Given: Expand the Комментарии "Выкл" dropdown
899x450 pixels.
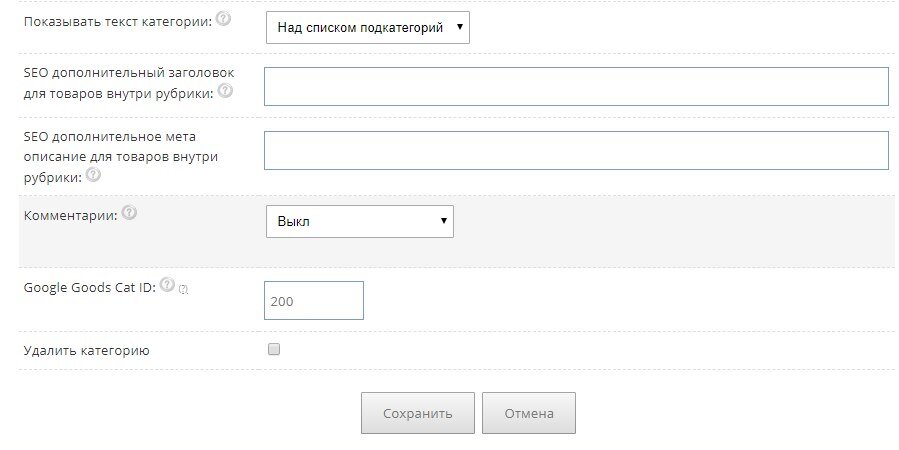Looking at the screenshot, I should click(x=359, y=221).
